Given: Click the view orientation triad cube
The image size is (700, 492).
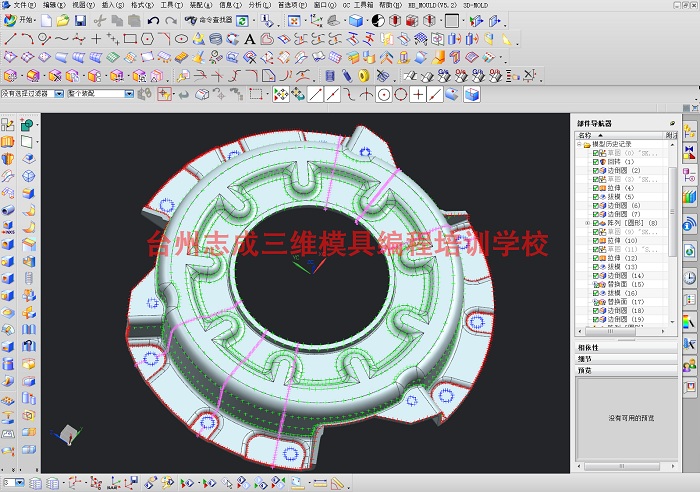Looking at the screenshot, I should (x=68, y=434).
